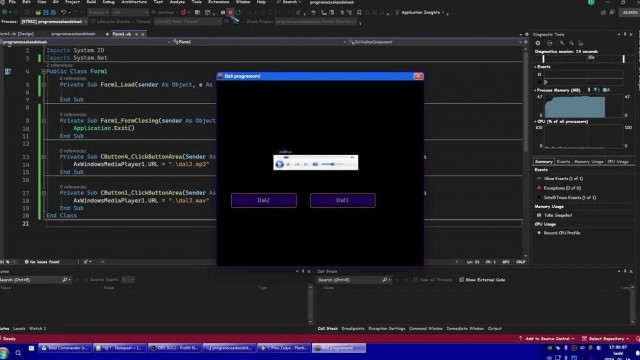The width and height of the screenshot is (640, 360).
Task: Click the Record CPU Profile link
Action: click(x=562, y=233)
